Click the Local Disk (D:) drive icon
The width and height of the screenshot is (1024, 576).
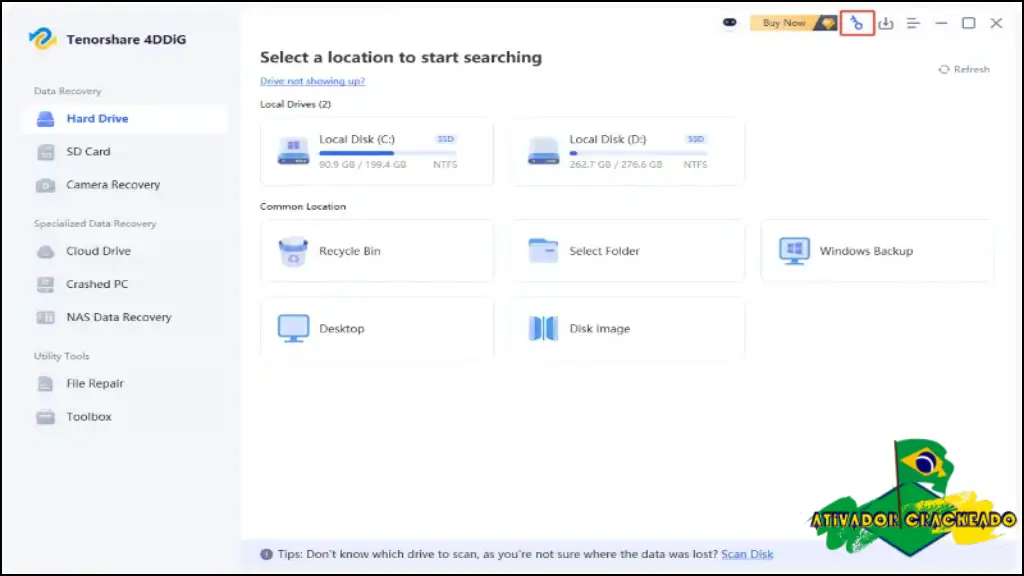click(x=543, y=152)
